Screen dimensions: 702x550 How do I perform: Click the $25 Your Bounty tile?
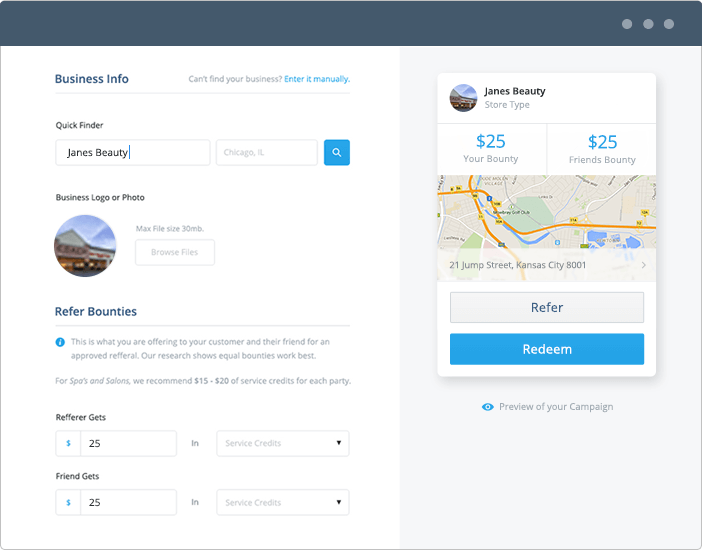[x=492, y=148]
